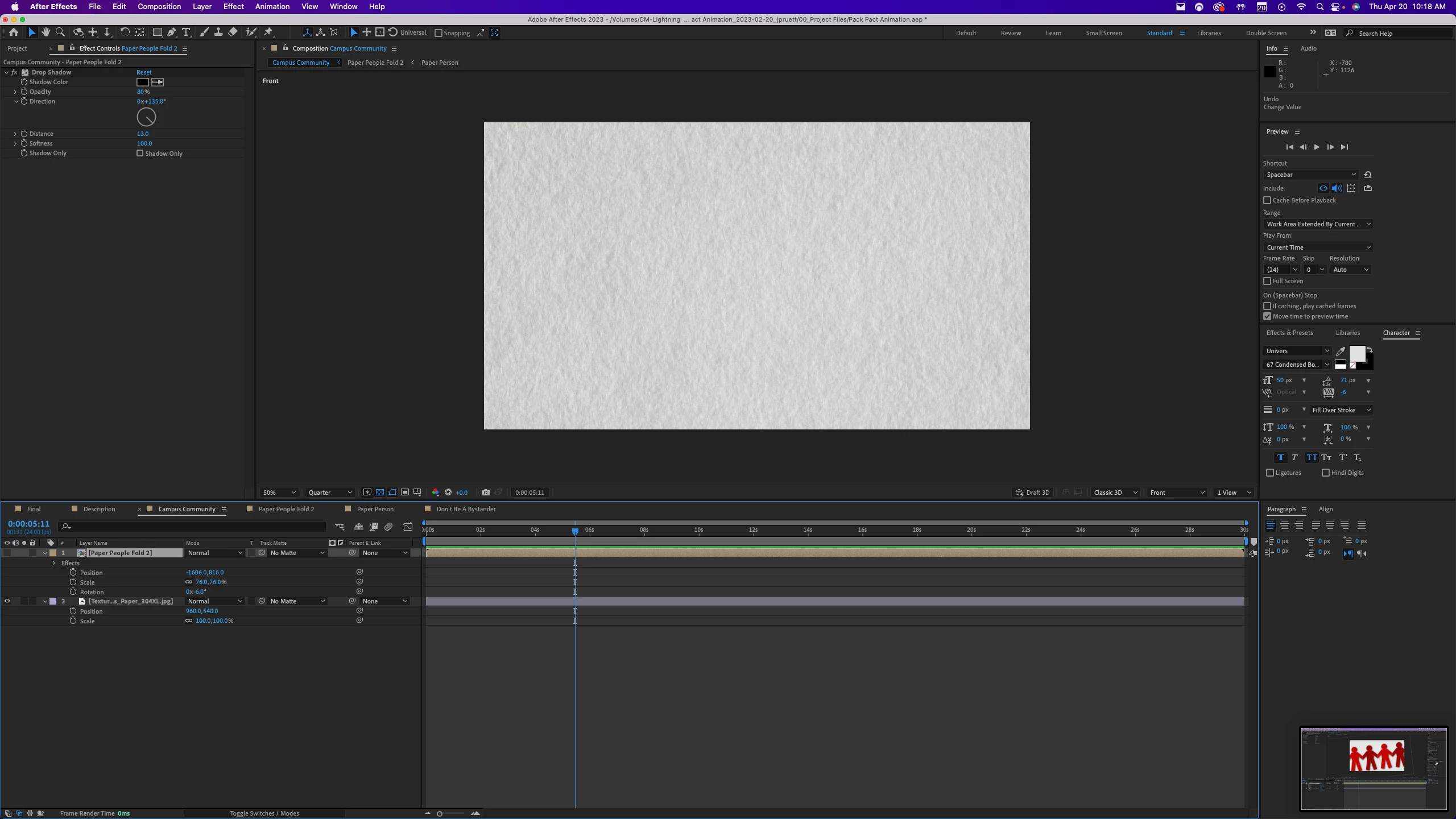Switch to Paper Person timeline tab
This screenshot has height=819, width=1456.
pos(375,509)
